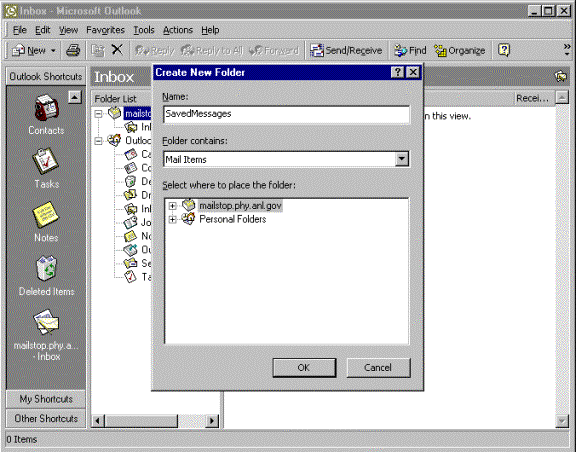Open the Edit menu
Screen dimensions: 576x452
click(x=43, y=30)
